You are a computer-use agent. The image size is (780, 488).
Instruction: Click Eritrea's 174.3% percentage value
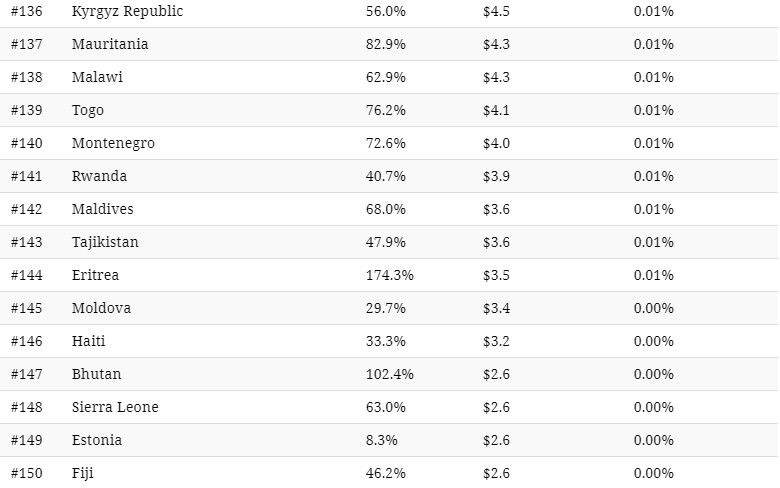coord(389,275)
